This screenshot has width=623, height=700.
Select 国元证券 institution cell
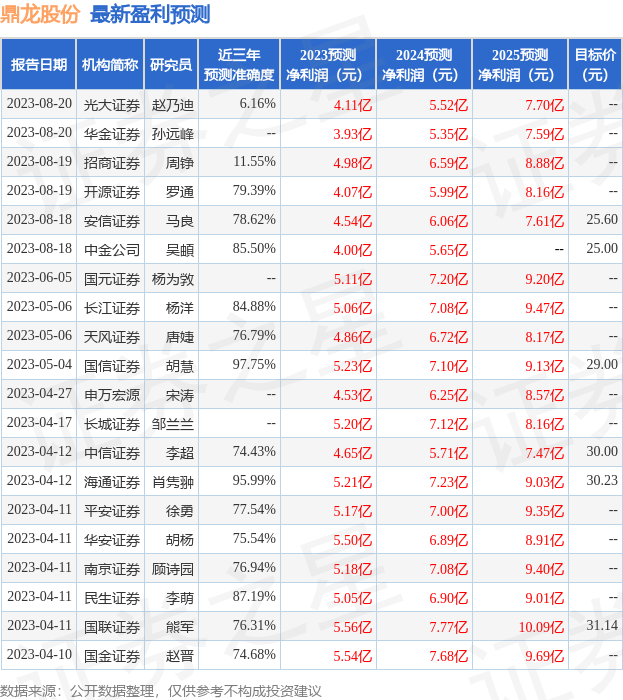(112, 279)
